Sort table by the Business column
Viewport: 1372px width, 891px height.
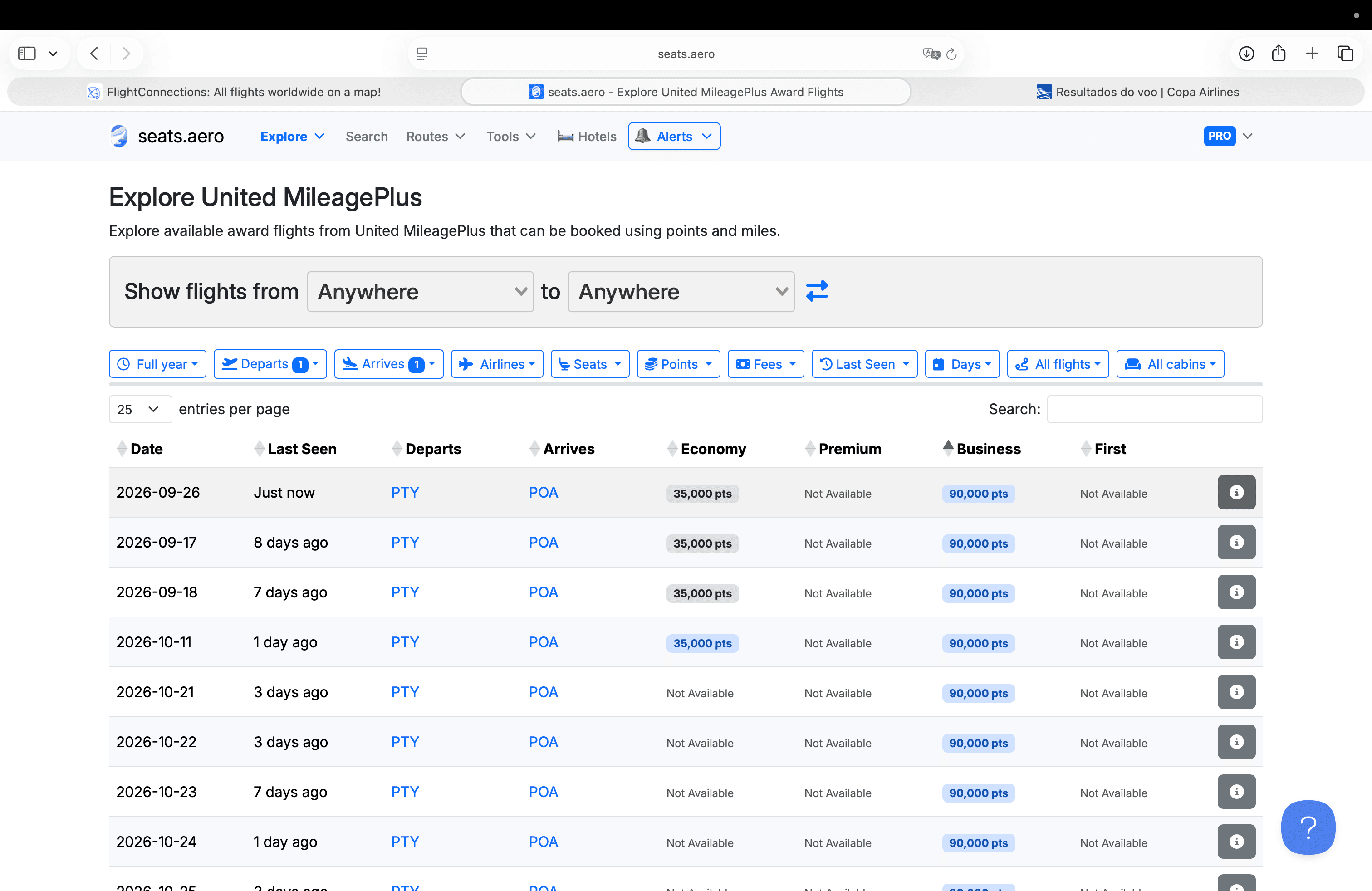tap(982, 448)
